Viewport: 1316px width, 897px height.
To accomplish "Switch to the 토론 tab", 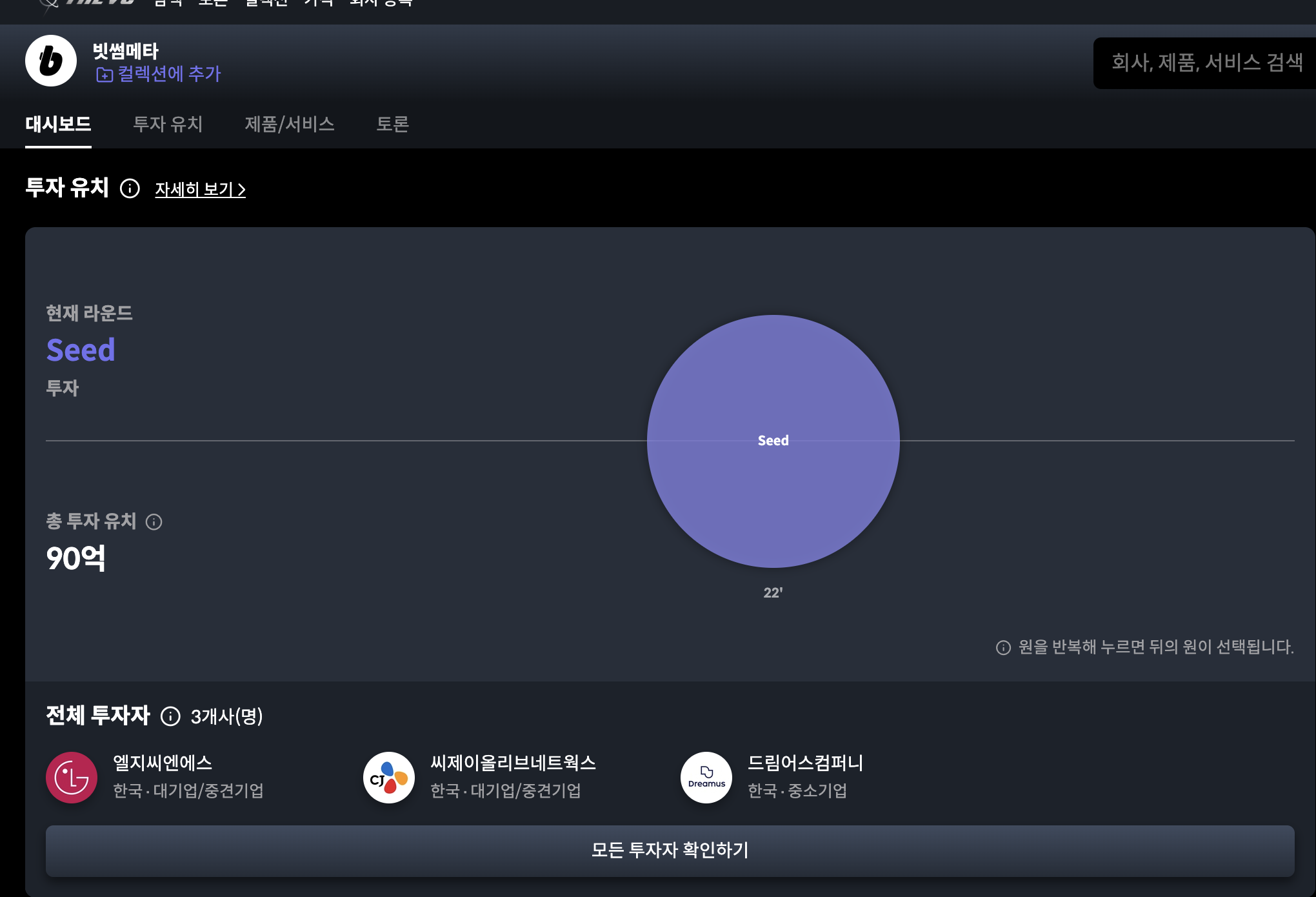I will (x=392, y=124).
